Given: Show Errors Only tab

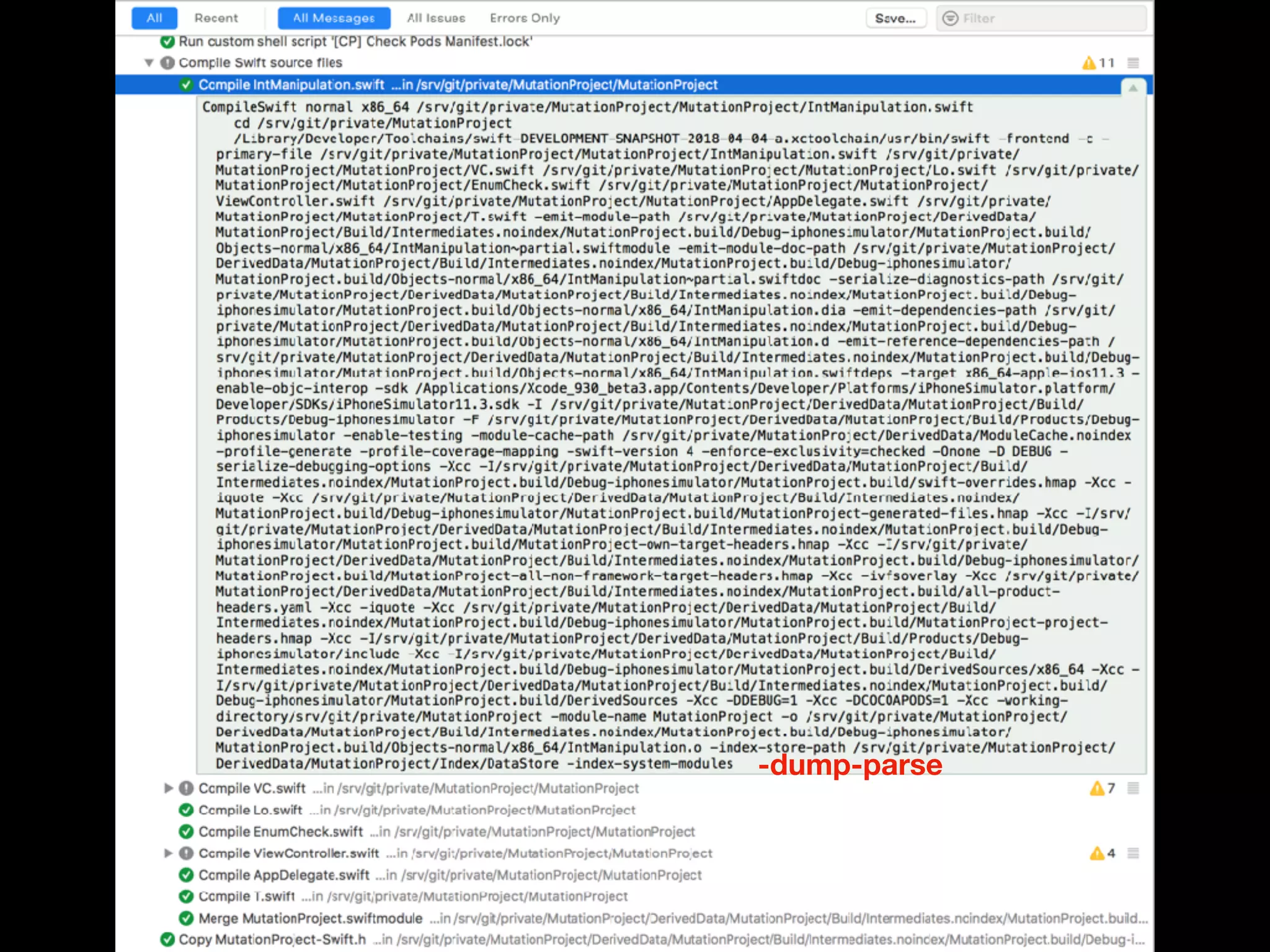Looking at the screenshot, I should [525, 18].
